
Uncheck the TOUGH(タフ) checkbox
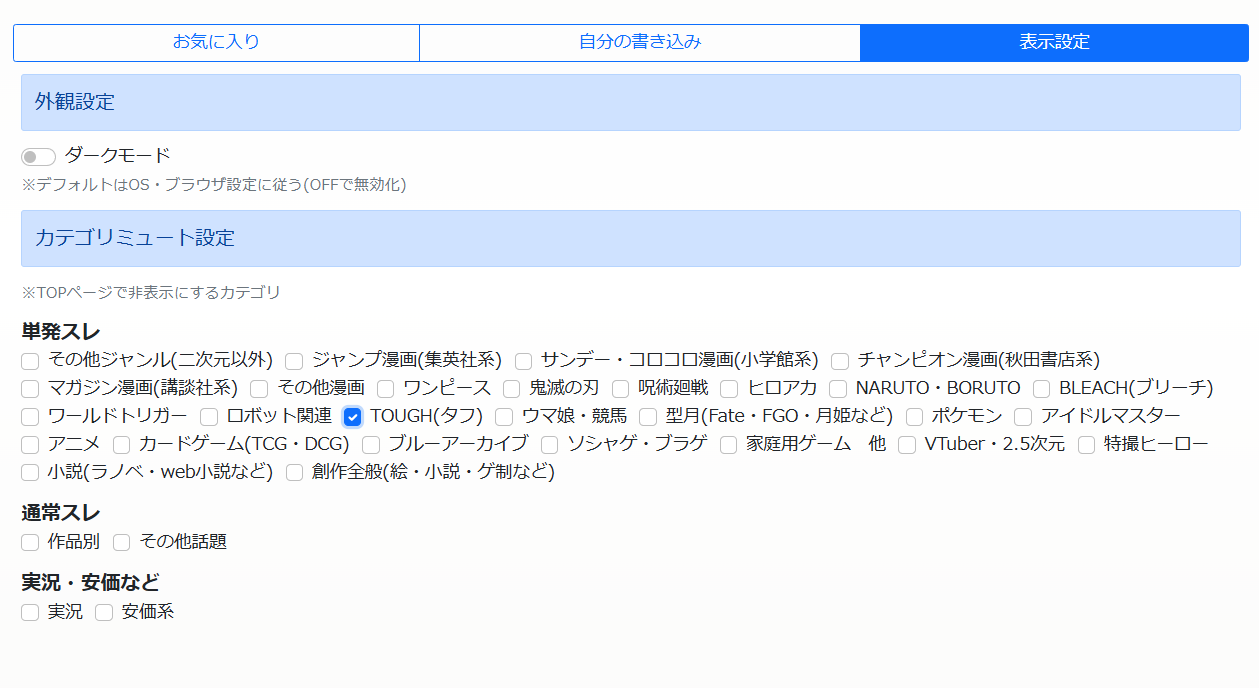352,417
